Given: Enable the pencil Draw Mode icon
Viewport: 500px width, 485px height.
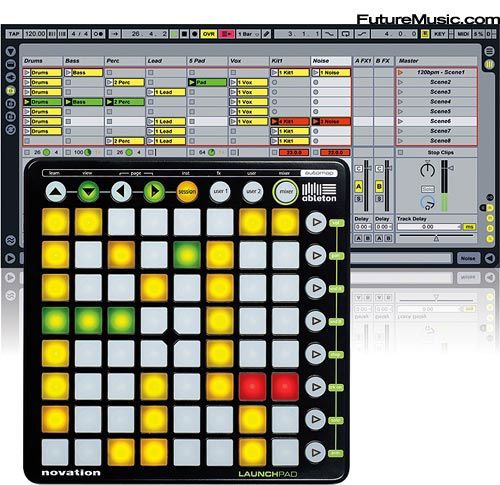Looking at the screenshot, I should (266, 34).
